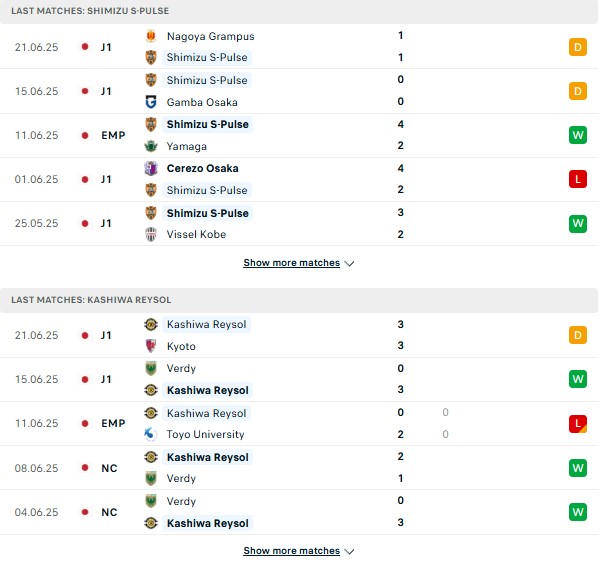Click the Cerezo Osaka team crest
600x571 pixels.
click(x=151, y=168)
